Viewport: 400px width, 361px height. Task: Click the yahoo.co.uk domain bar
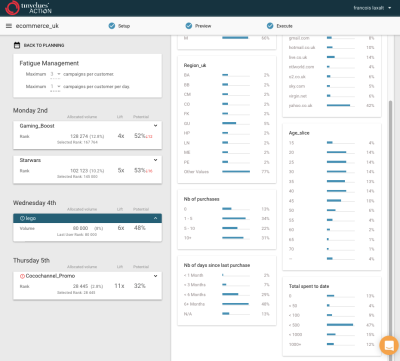pos(338,105)
